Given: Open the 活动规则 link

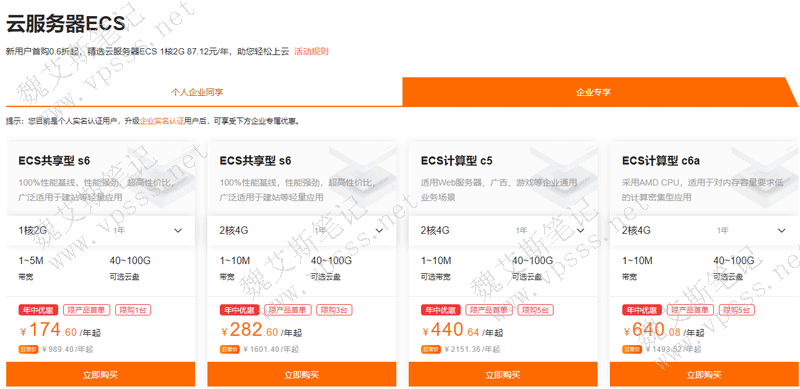Looking at the screenshot, I should (x=311, y=51).
